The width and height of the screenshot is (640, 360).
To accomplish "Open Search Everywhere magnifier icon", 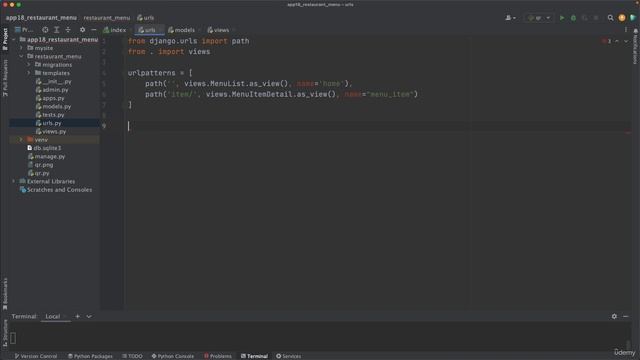I will (610, 18).
